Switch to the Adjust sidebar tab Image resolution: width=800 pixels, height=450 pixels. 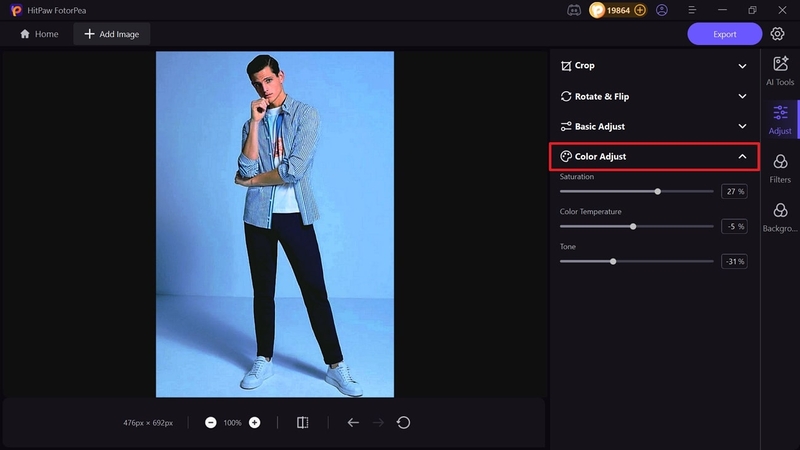pyautogui.click(x=780, y=120)
